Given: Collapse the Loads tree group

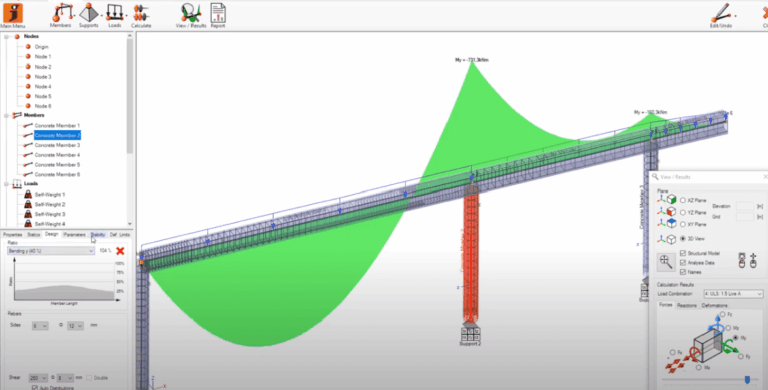Looking at the screenshot, I should pos(7,184).
